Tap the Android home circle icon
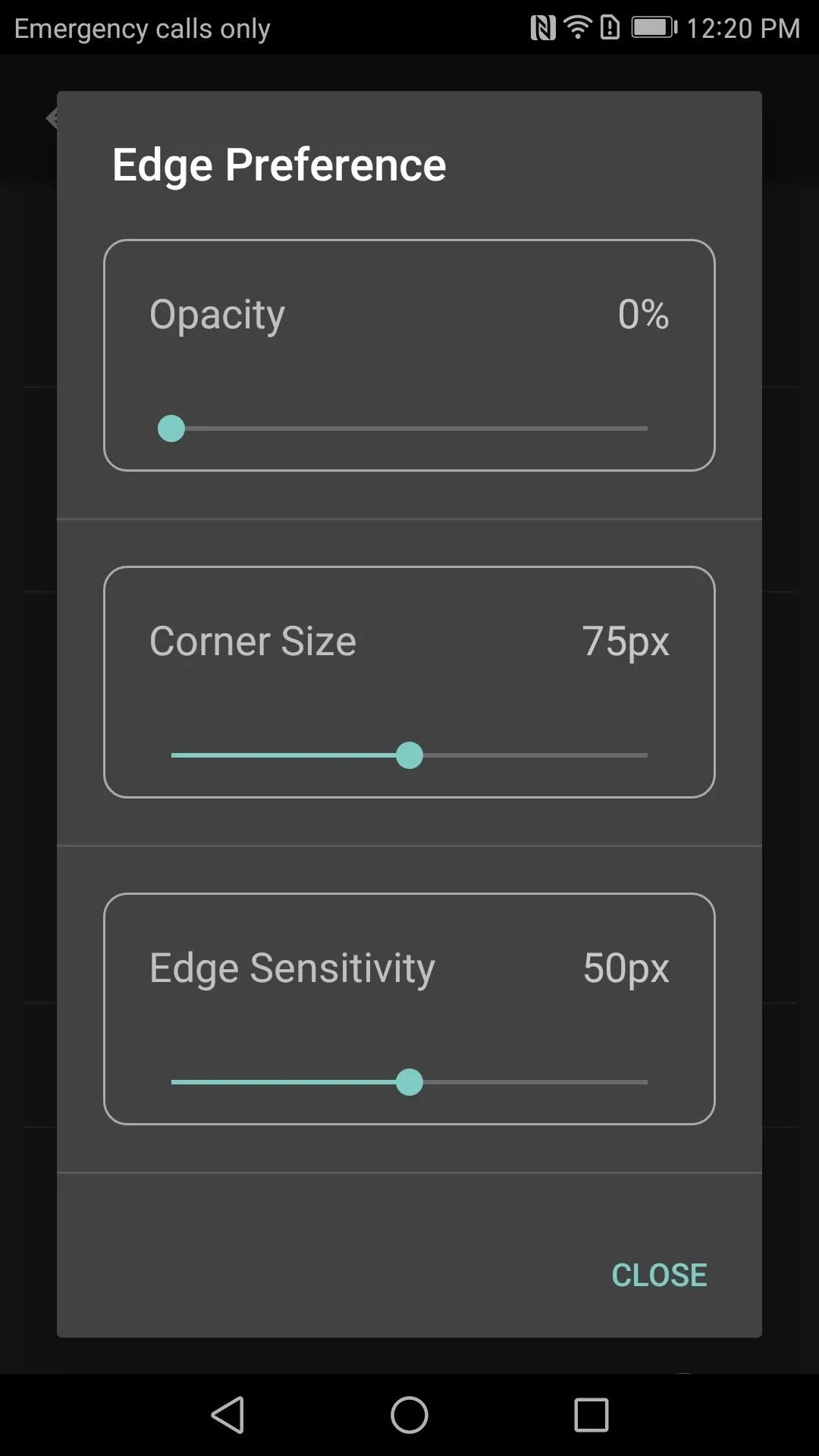Screen dimensions: 819x1456 (x=409, y=1415)
